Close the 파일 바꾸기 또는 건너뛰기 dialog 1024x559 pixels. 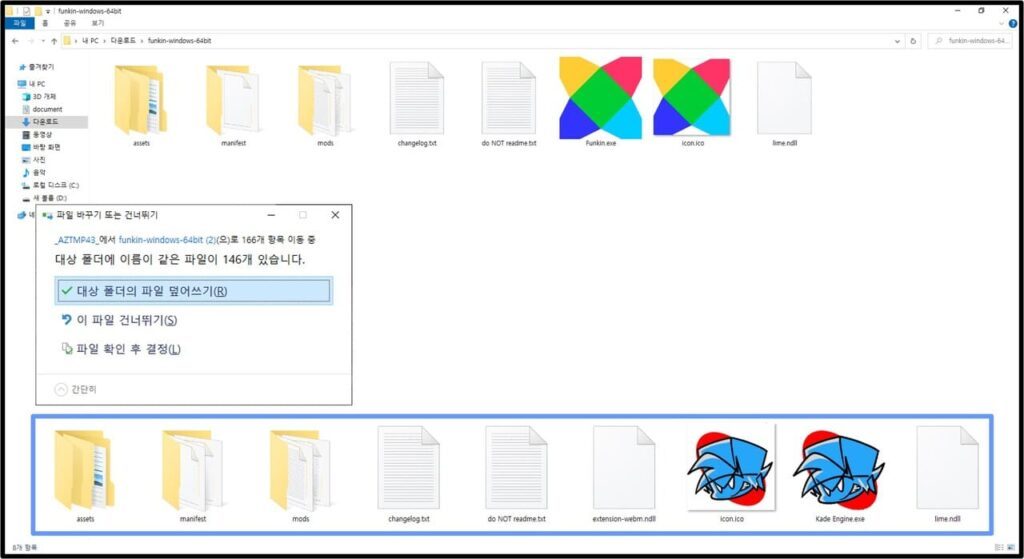(335, 215)
